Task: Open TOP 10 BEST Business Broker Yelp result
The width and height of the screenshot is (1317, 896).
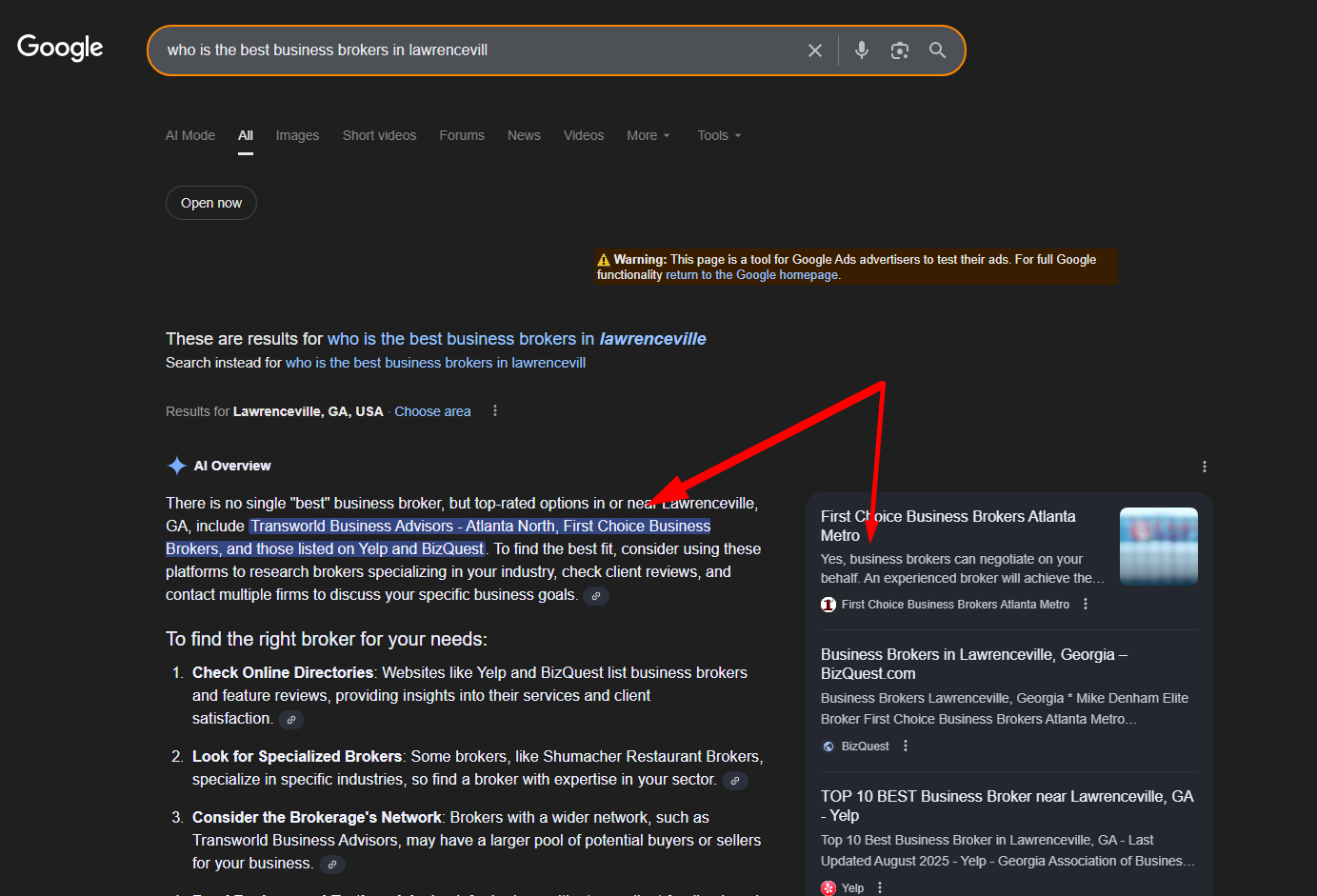Action: tap(1007, 806)
